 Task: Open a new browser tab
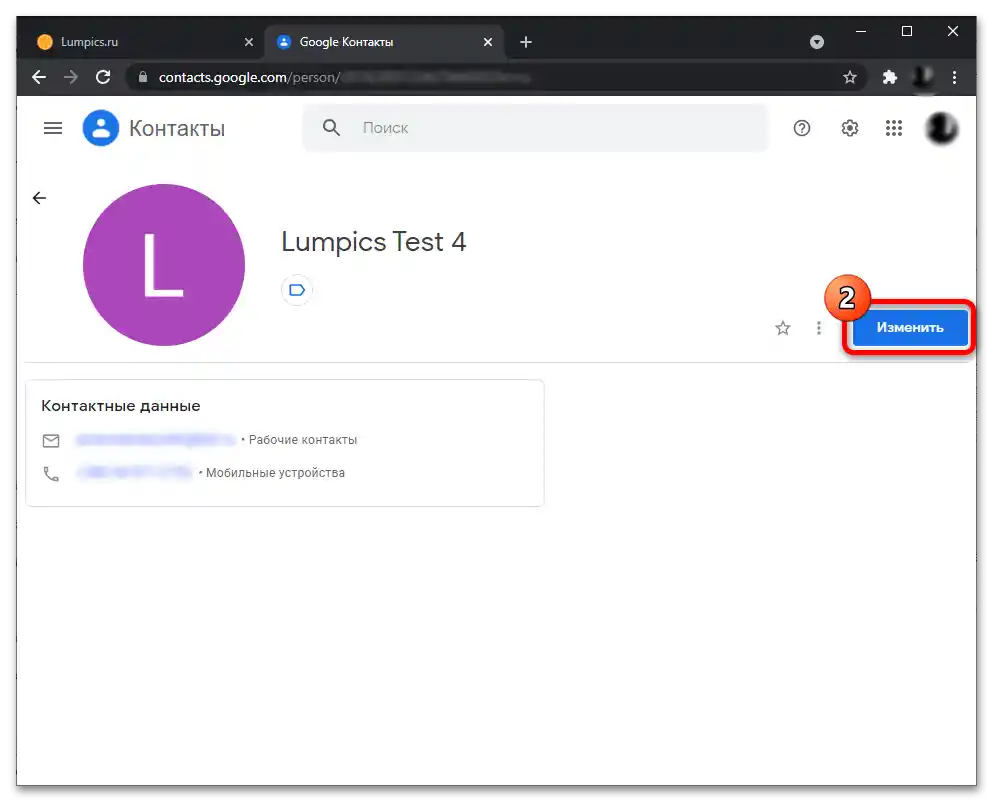[526, 42]
